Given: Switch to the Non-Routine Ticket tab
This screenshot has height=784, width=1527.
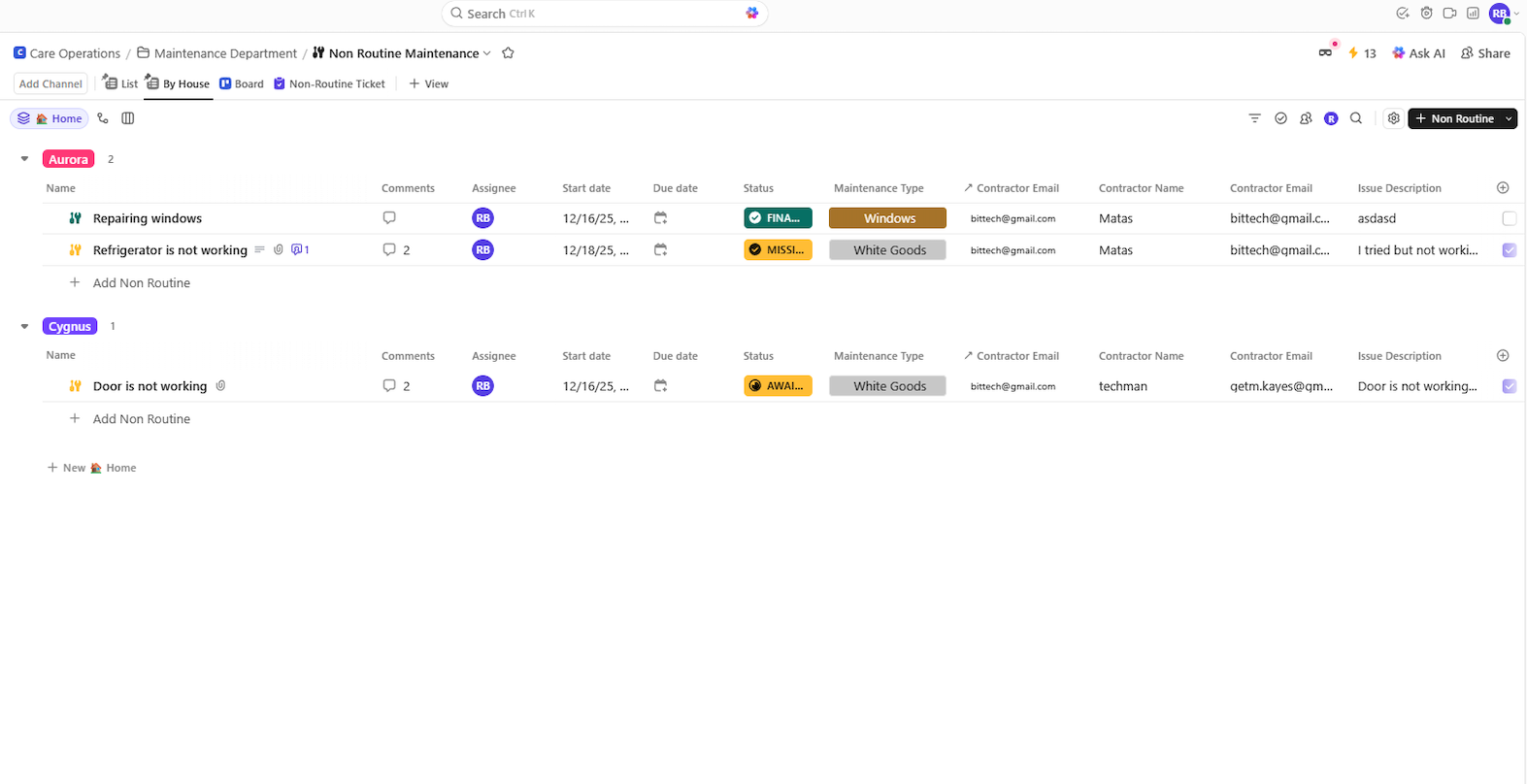Looking at the screenshot, I should [x=329, y=84].
